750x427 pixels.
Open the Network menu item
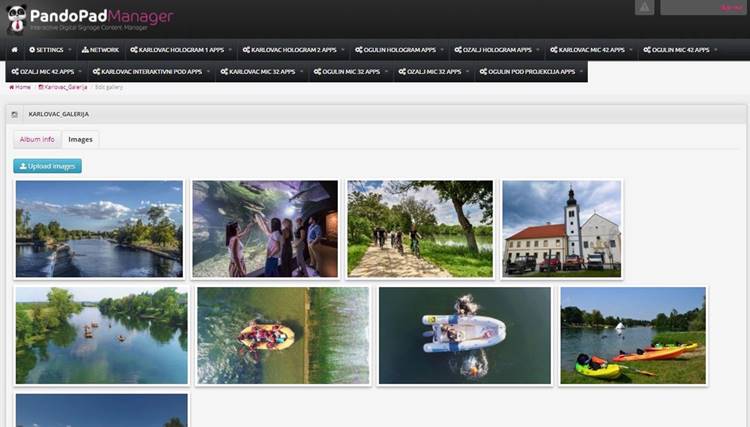point(100,50)
